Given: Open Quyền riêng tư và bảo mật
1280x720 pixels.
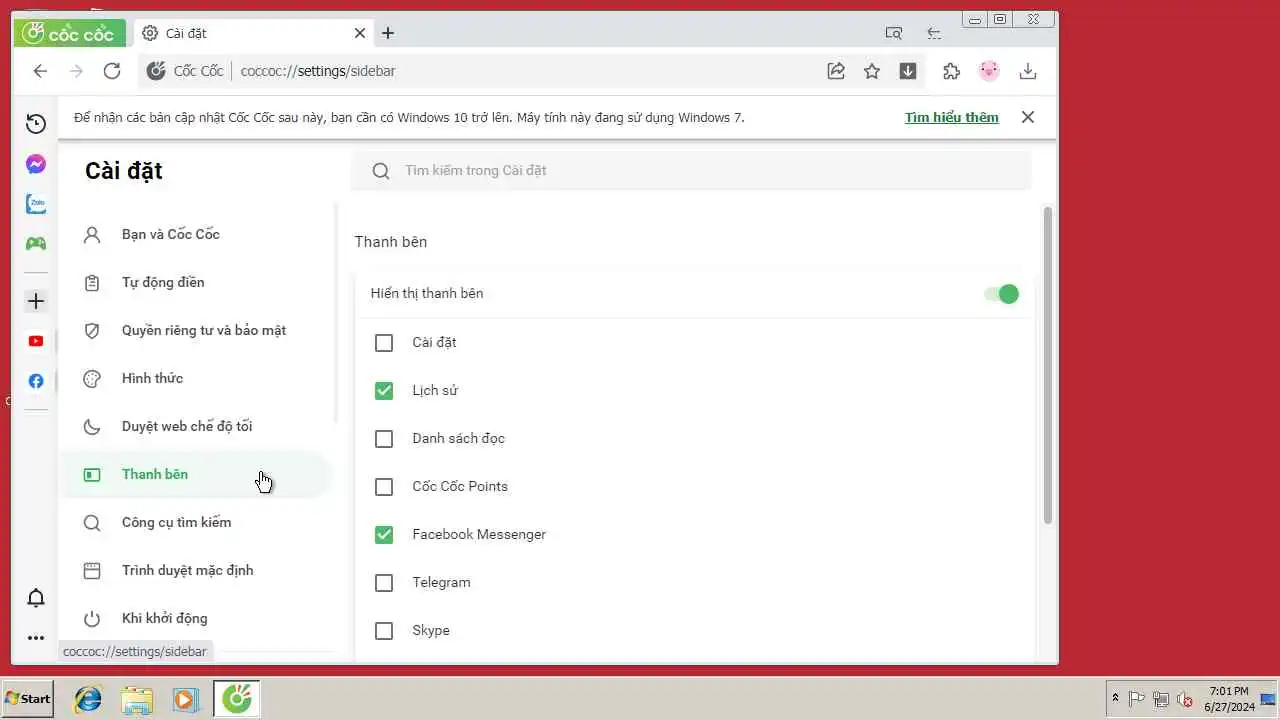Looking at the screenshot, I should (195, 331).
